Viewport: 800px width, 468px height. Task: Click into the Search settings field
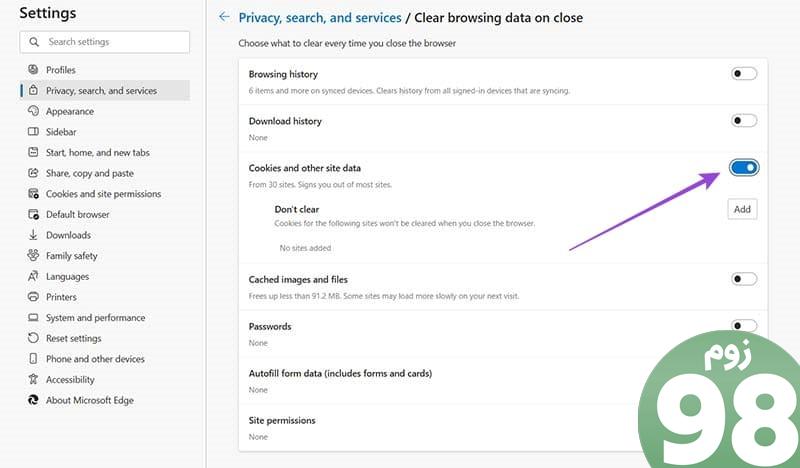105,42
